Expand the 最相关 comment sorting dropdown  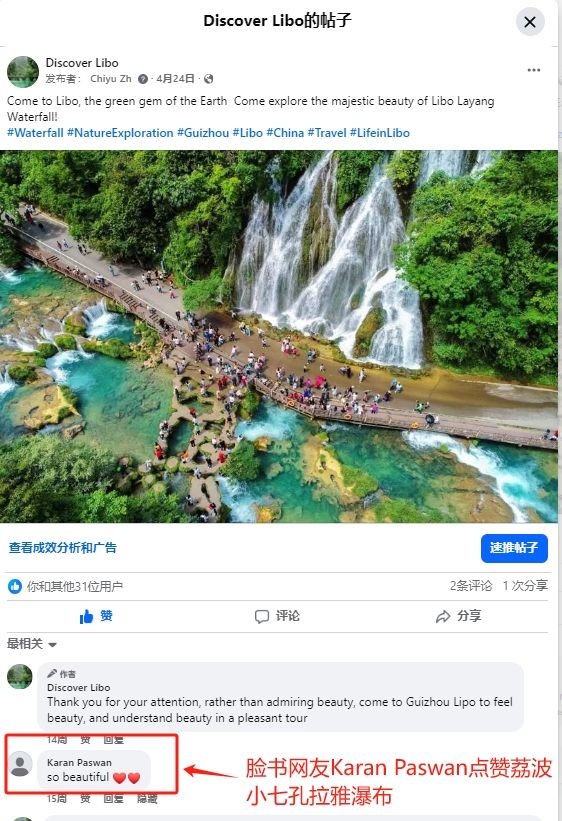(31, 644)
